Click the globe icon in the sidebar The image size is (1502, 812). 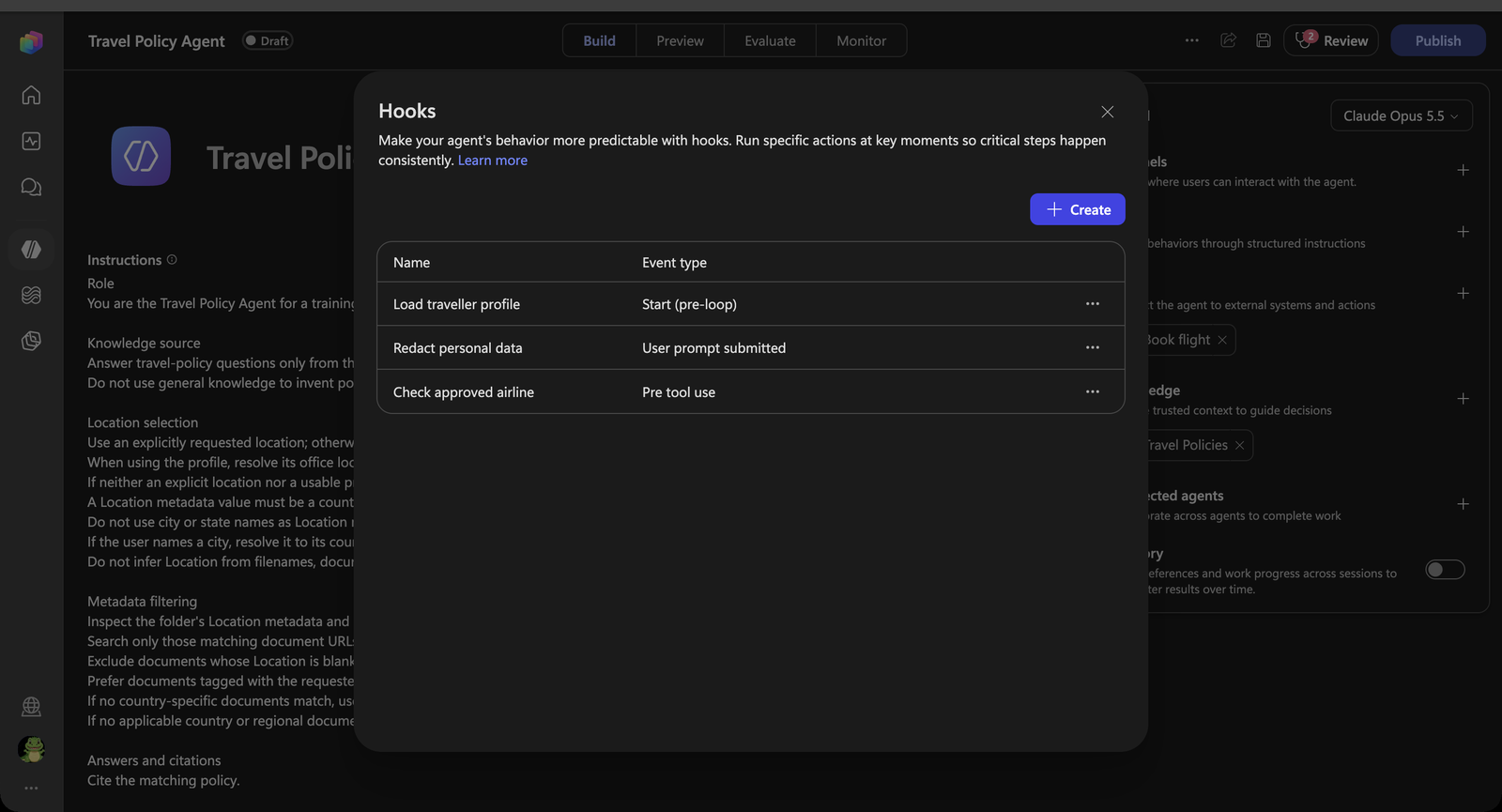(x=31, y=706)
